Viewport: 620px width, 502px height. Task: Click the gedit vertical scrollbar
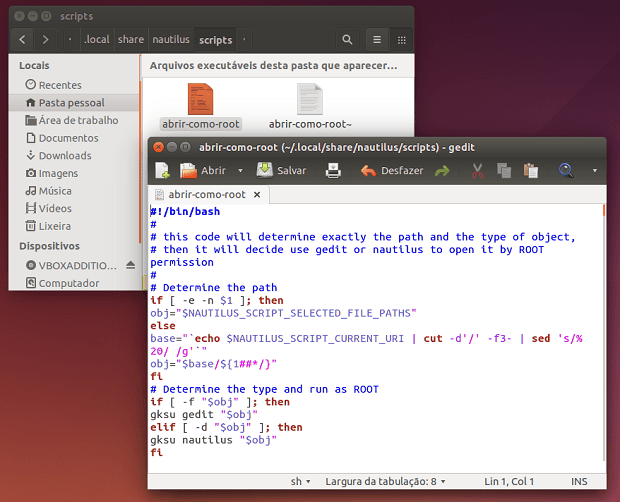pos(604,332)
